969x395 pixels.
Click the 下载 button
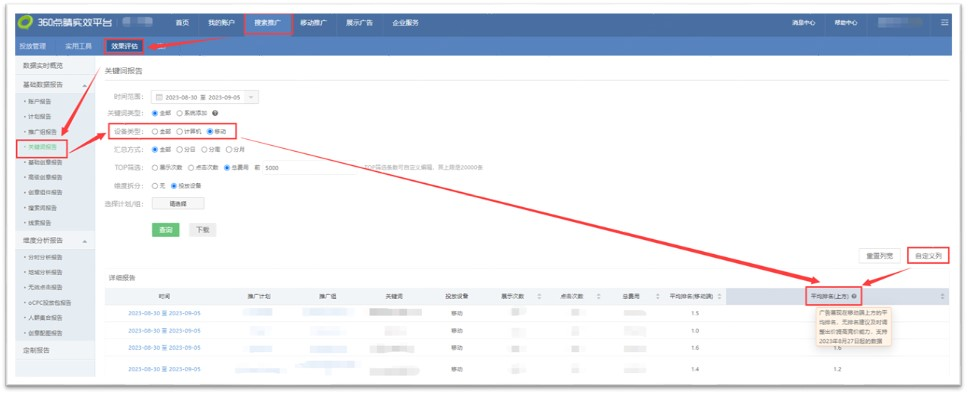coord(203,229)
